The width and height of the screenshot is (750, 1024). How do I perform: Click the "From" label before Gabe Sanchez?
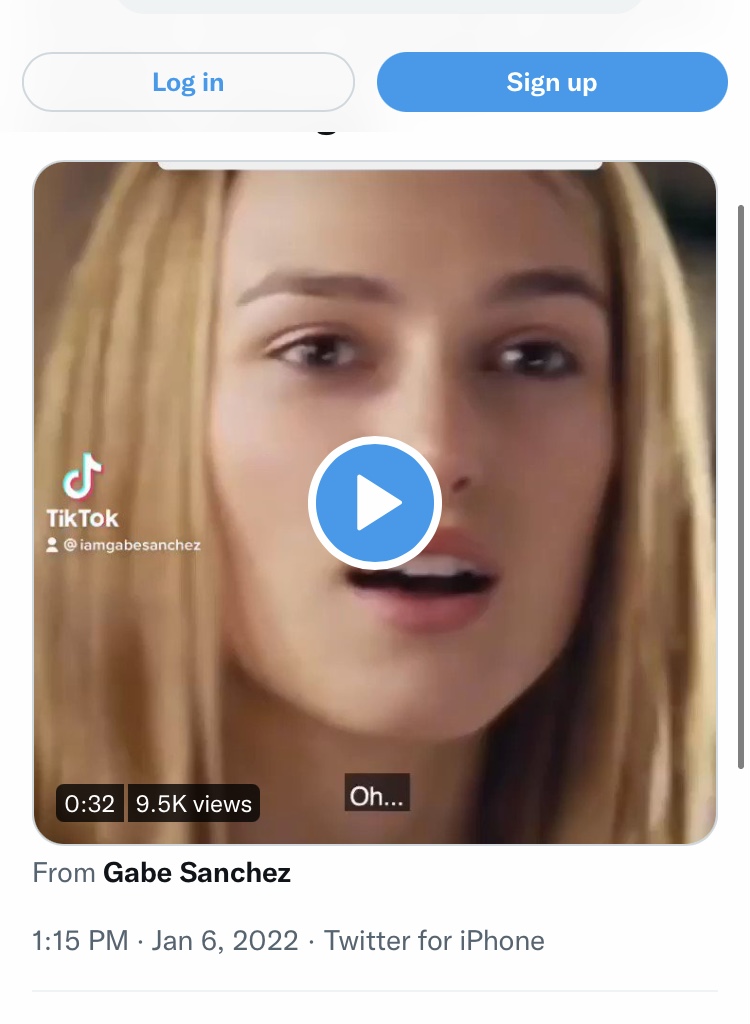click(x=64, y=872)
